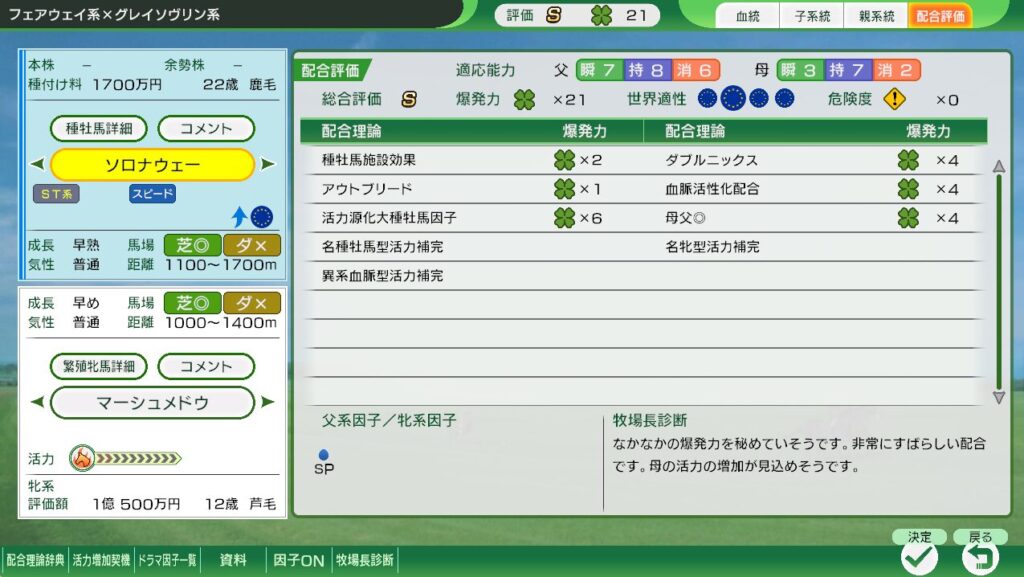Click the stallion's blue up-arrow icon
Screen dimensions: 1024x577
pyautogui.click(x=239, y=216)
